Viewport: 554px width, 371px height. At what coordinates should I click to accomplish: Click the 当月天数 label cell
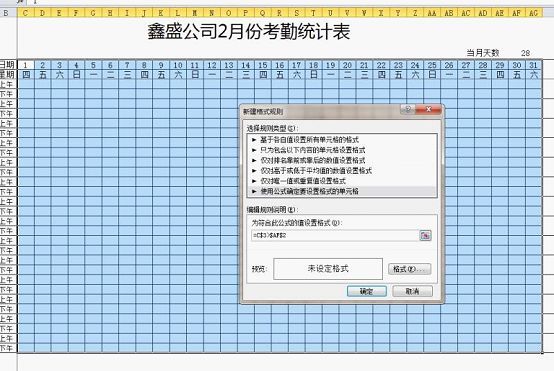click(483, 53)
